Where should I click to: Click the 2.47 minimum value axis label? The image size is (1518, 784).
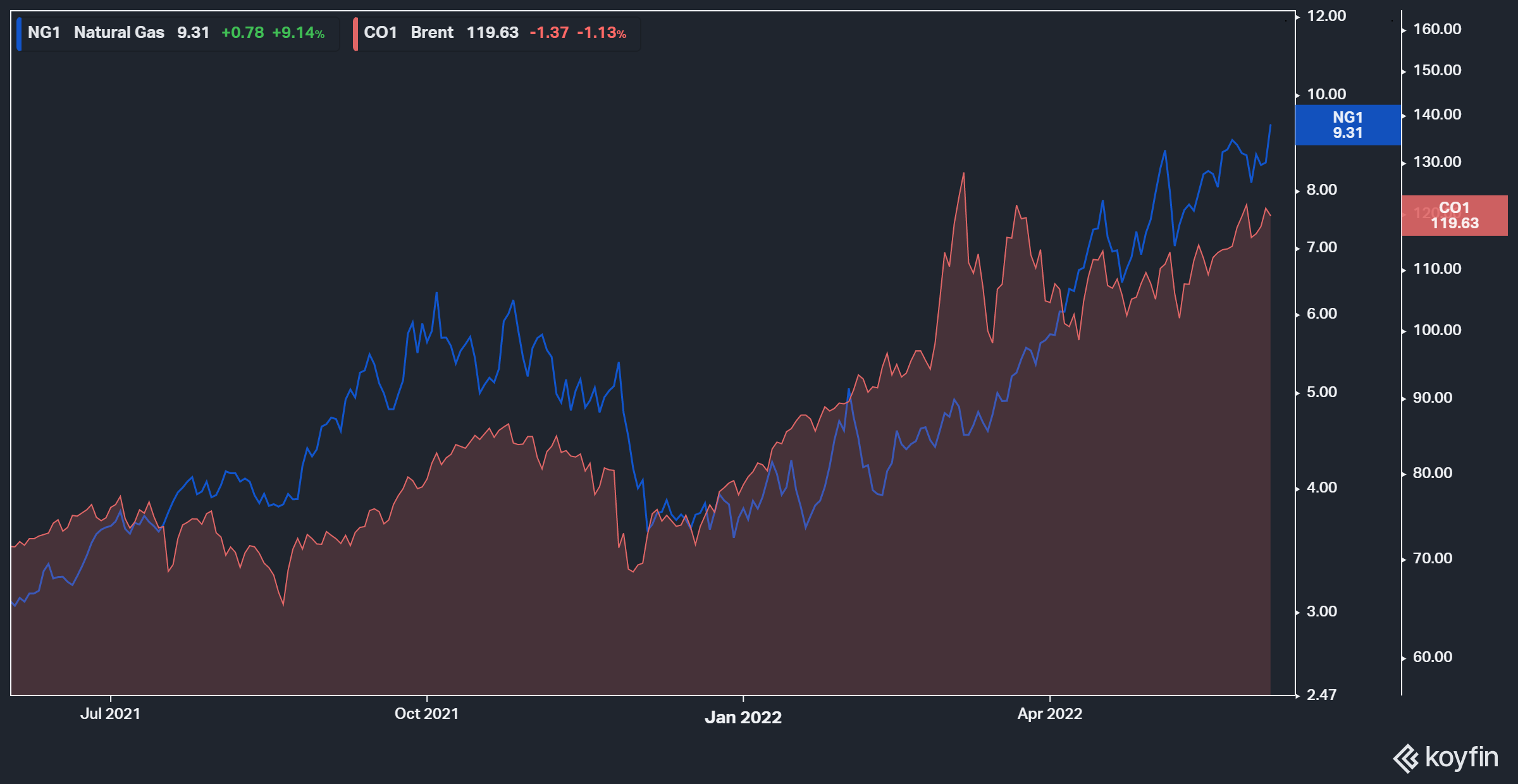(1321, 695)
